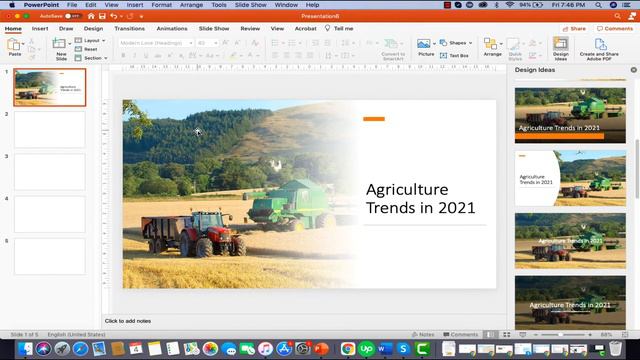Screen dimensions: 640x360
Task: Toggle Comments in status bar
Action: [x=460, y=335]
